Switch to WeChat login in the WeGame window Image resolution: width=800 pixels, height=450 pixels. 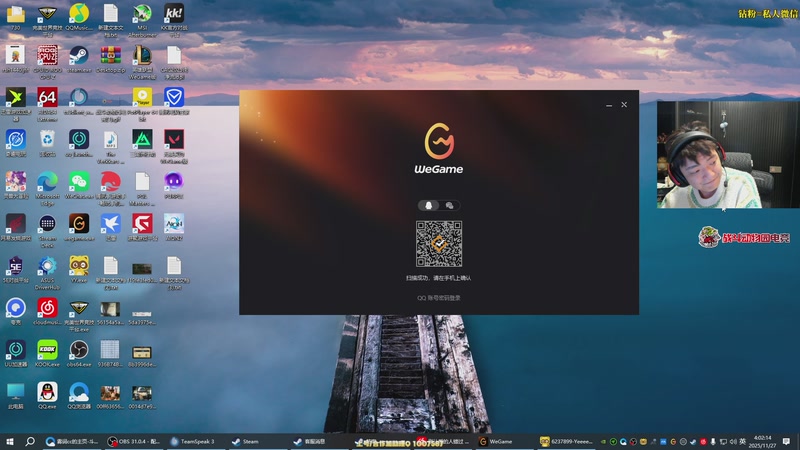449,205
